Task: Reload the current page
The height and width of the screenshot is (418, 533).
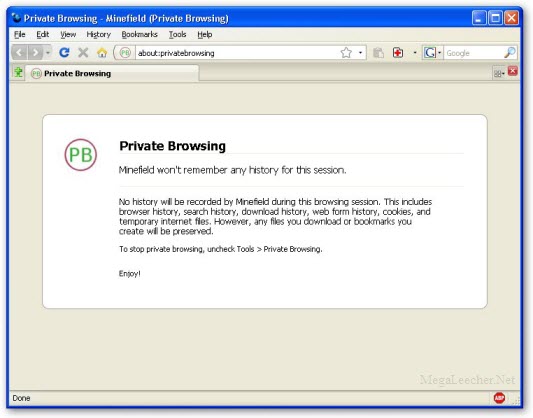Action: coord(64,53)
